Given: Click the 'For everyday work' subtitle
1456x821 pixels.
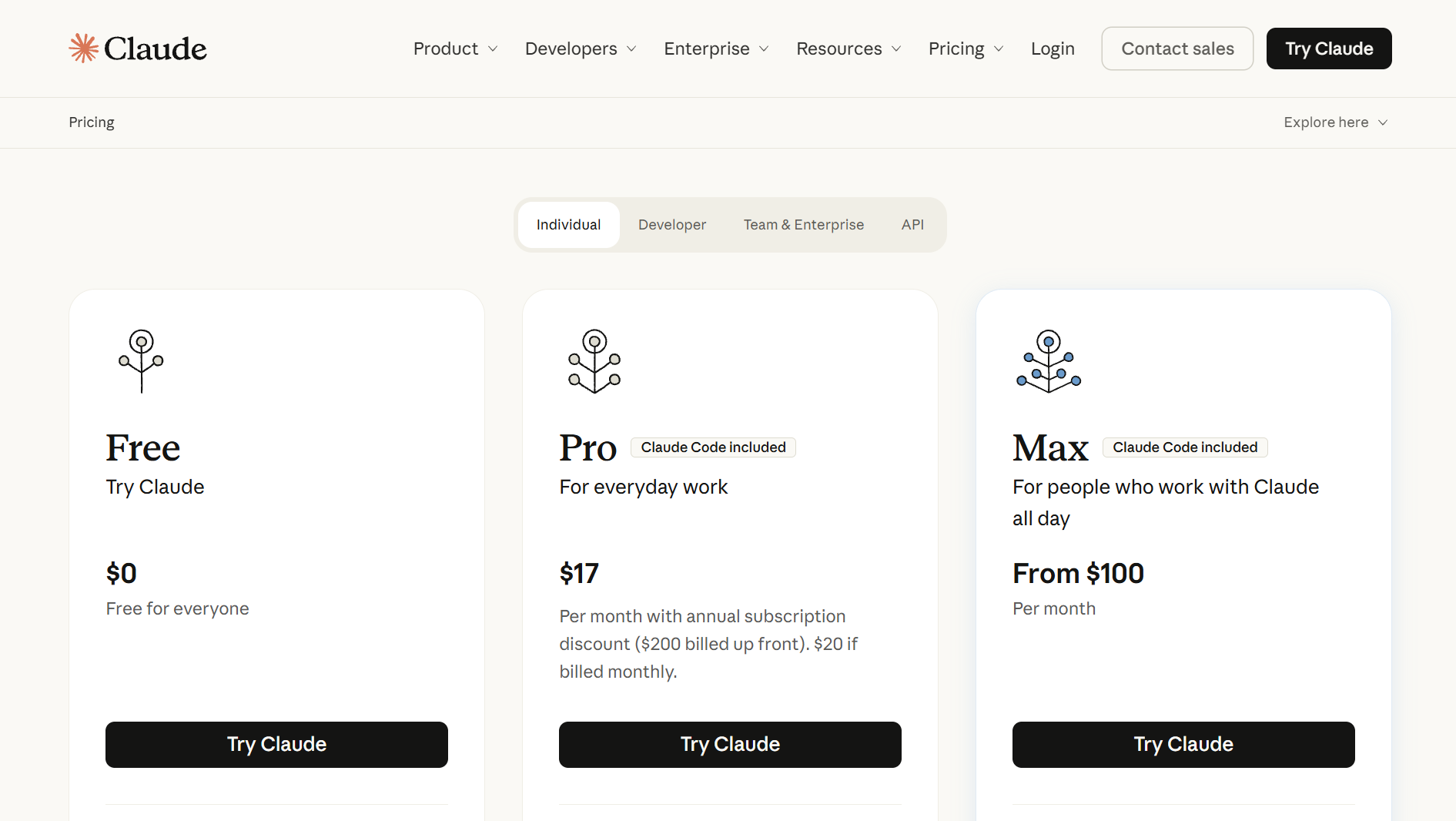Looking at the screenshot, I should click(x=644, y=488).
